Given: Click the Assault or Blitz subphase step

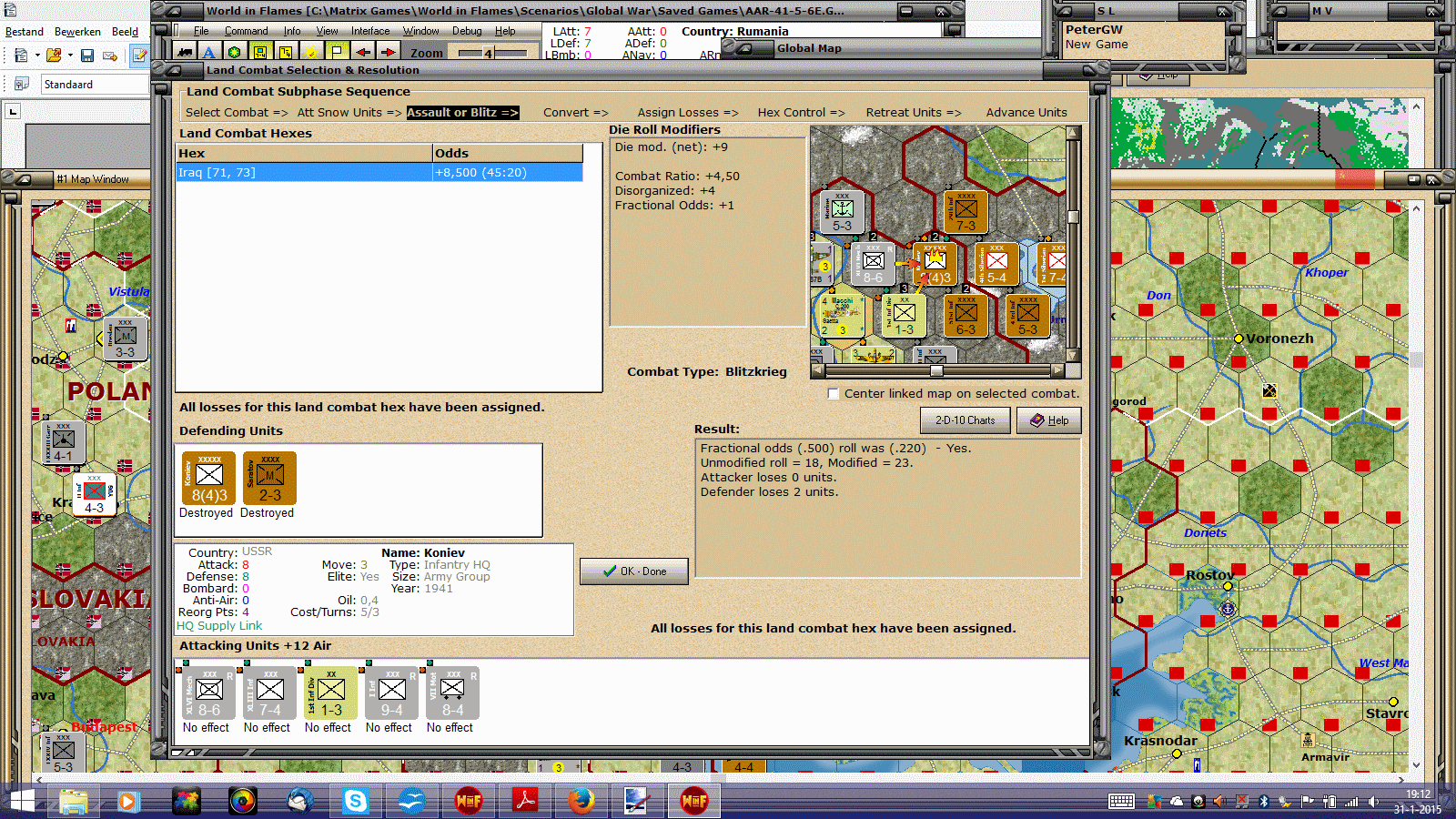Looking at the screenshot, I should 462,113.
